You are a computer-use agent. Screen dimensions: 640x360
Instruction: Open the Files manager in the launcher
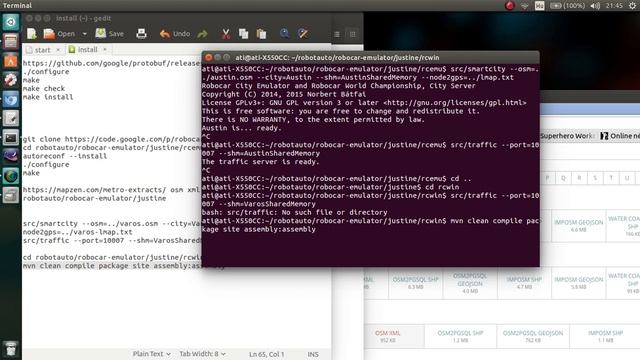click(x=11, y=41)
